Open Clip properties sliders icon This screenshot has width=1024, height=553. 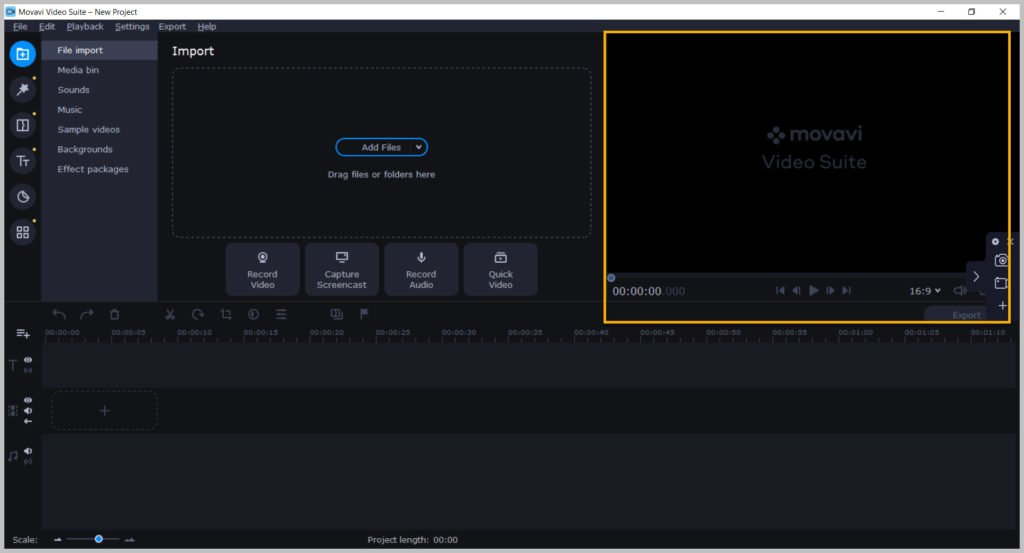(281, 315)
